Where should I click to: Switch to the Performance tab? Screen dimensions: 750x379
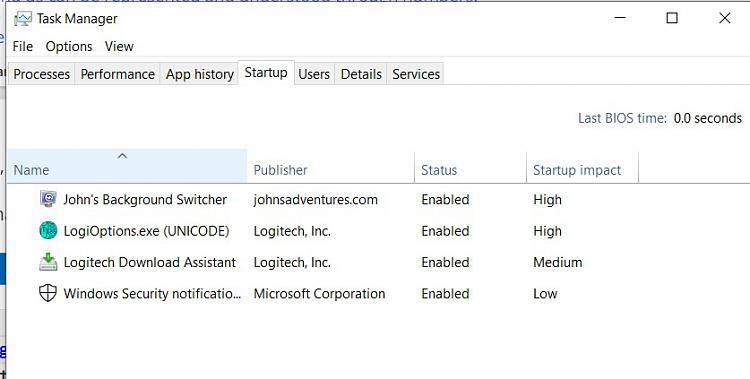[x=118, y=74]
